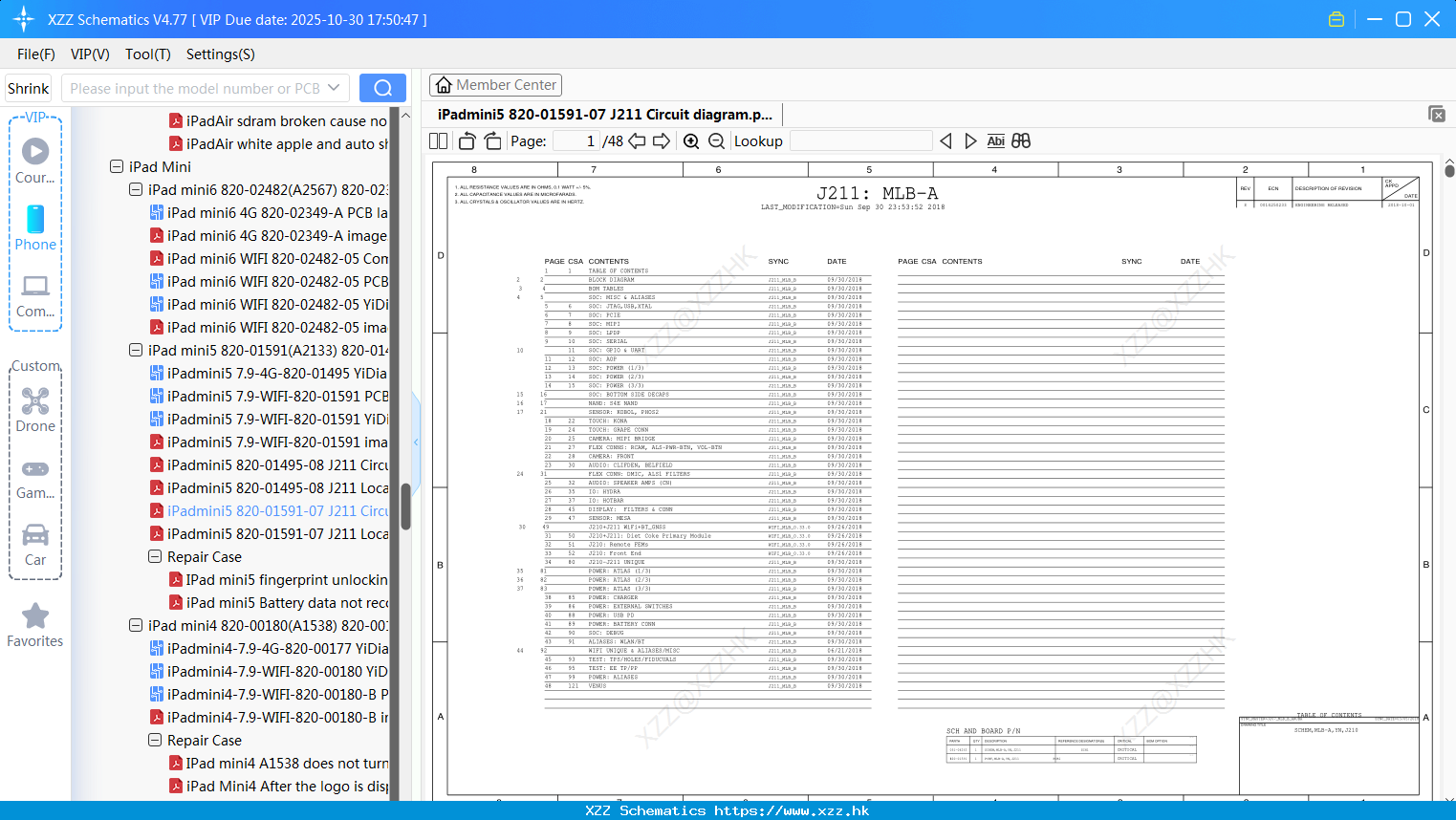Find previous lookup match triangle
Viewport: 1456px width, 820px height.
[x=945, y=140]
